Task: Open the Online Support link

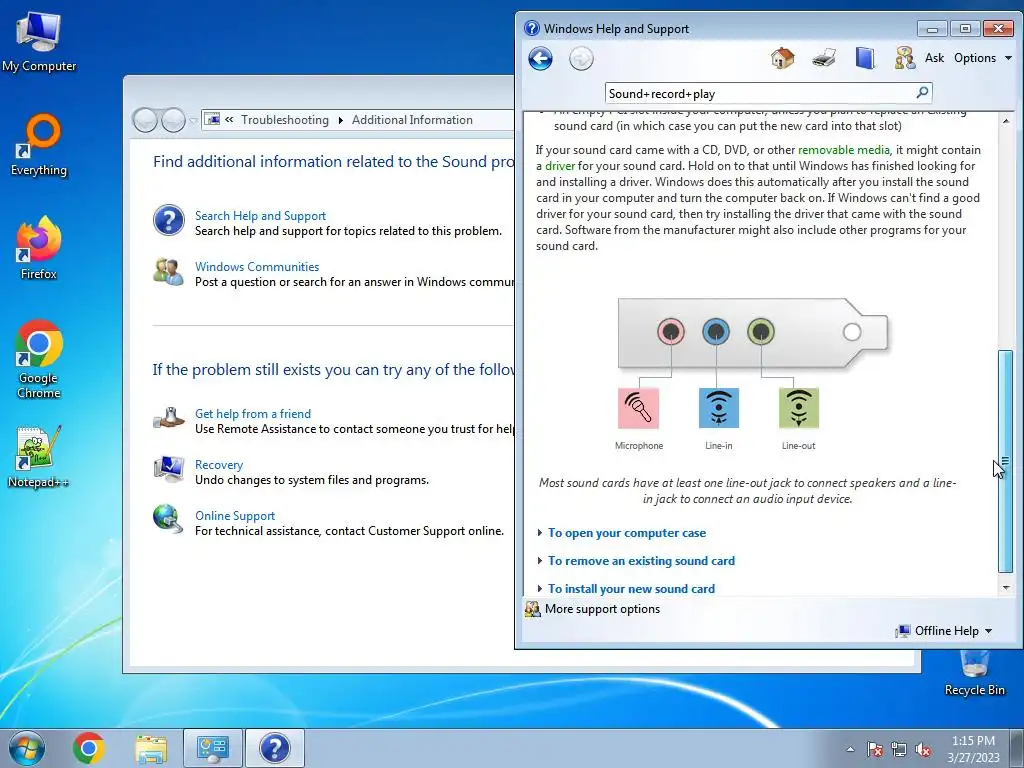Action: coord(234,515)
